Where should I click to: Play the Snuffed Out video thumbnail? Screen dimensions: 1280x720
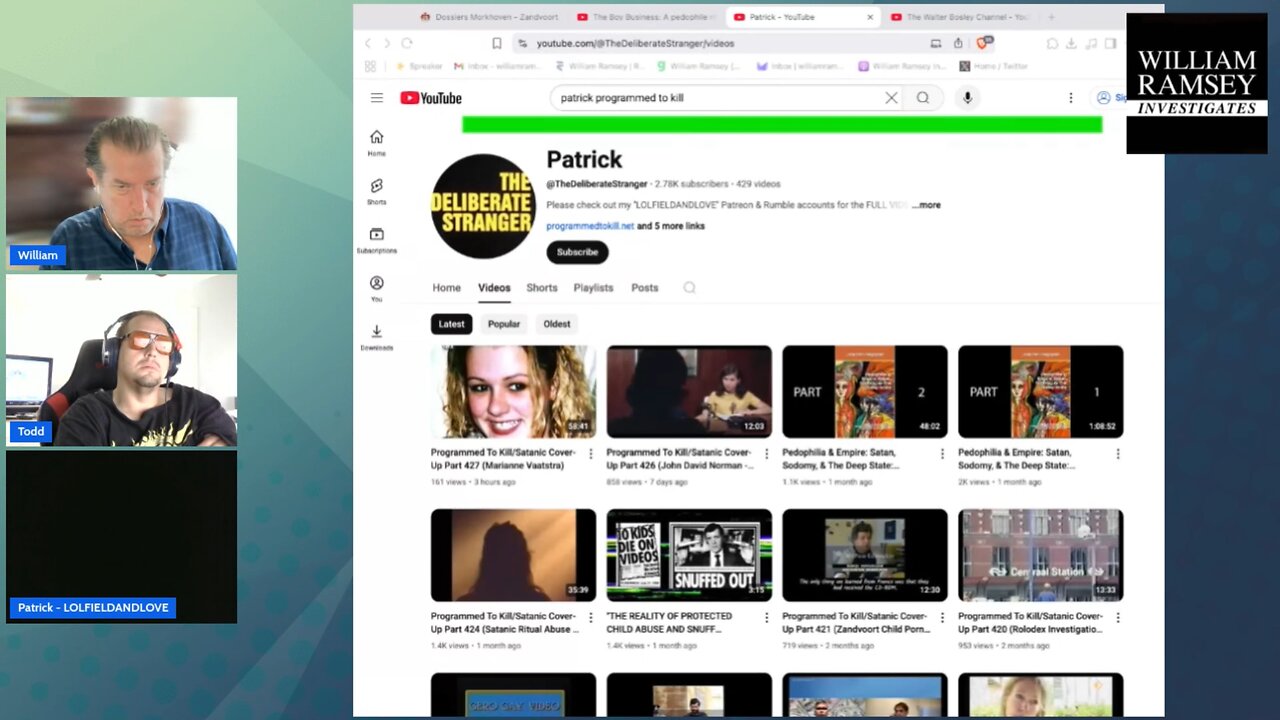pos(689,555)
